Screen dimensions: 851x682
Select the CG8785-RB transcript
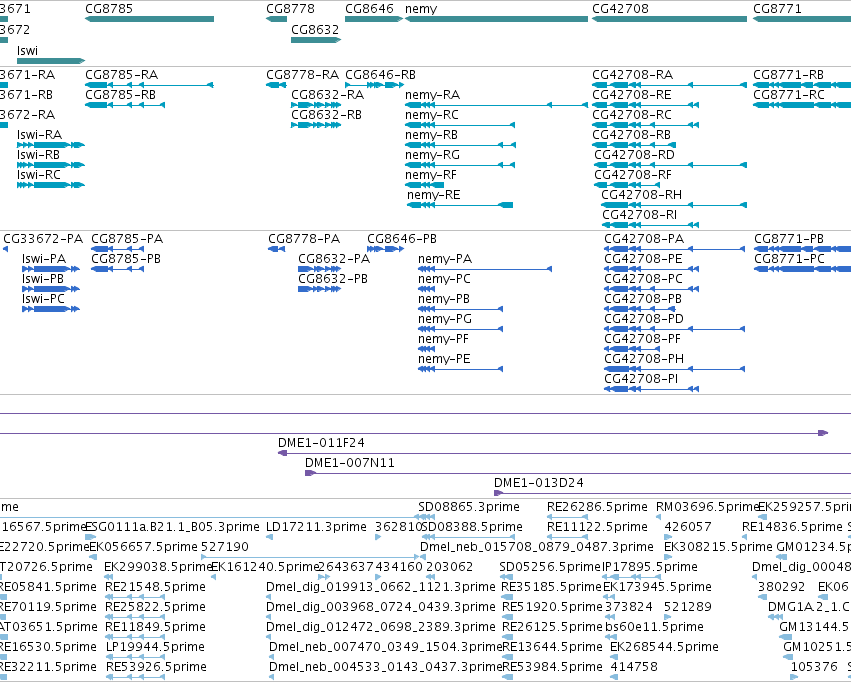pos(125,105)
